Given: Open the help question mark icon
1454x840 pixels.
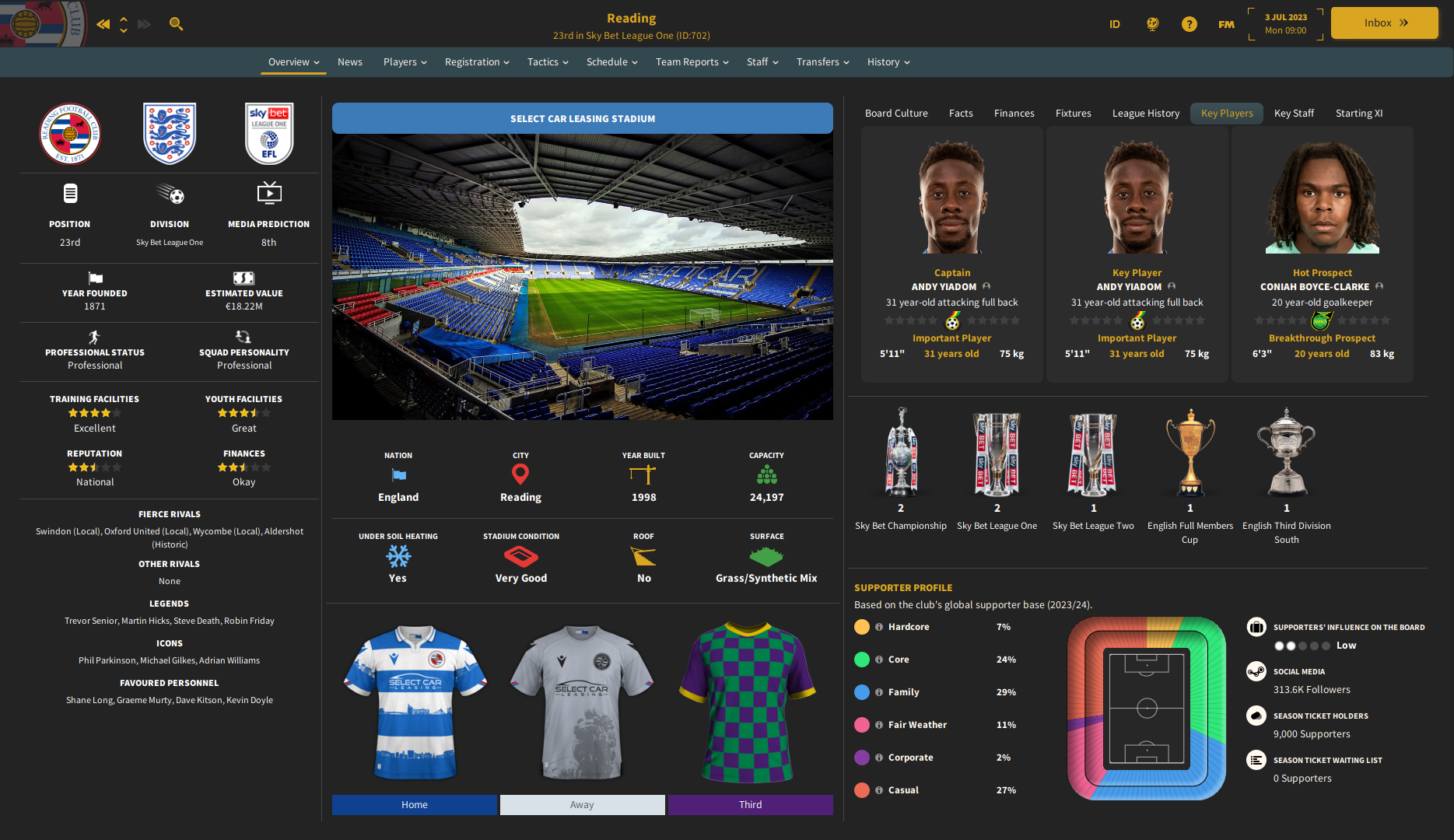Looking at the screenshot, I should (x=1189, y=24).
